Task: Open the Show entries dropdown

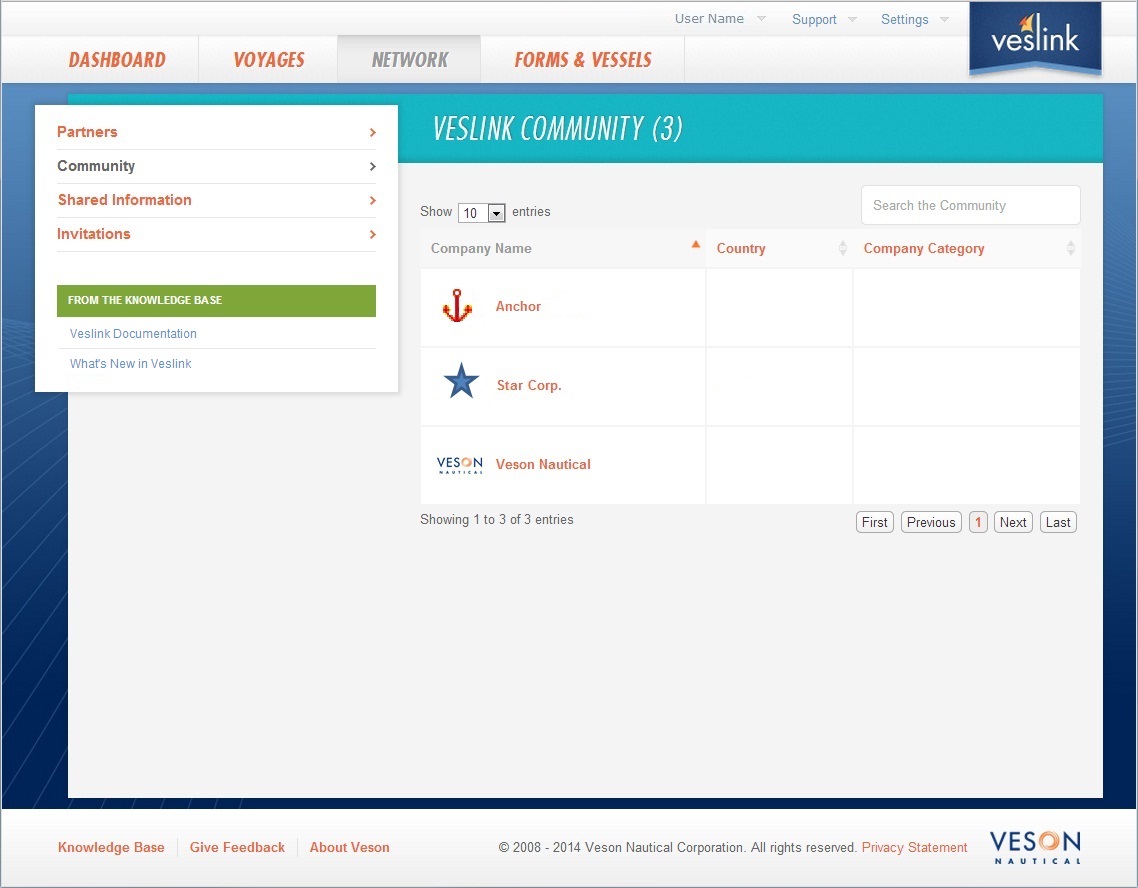Action: tap(496, 212)
